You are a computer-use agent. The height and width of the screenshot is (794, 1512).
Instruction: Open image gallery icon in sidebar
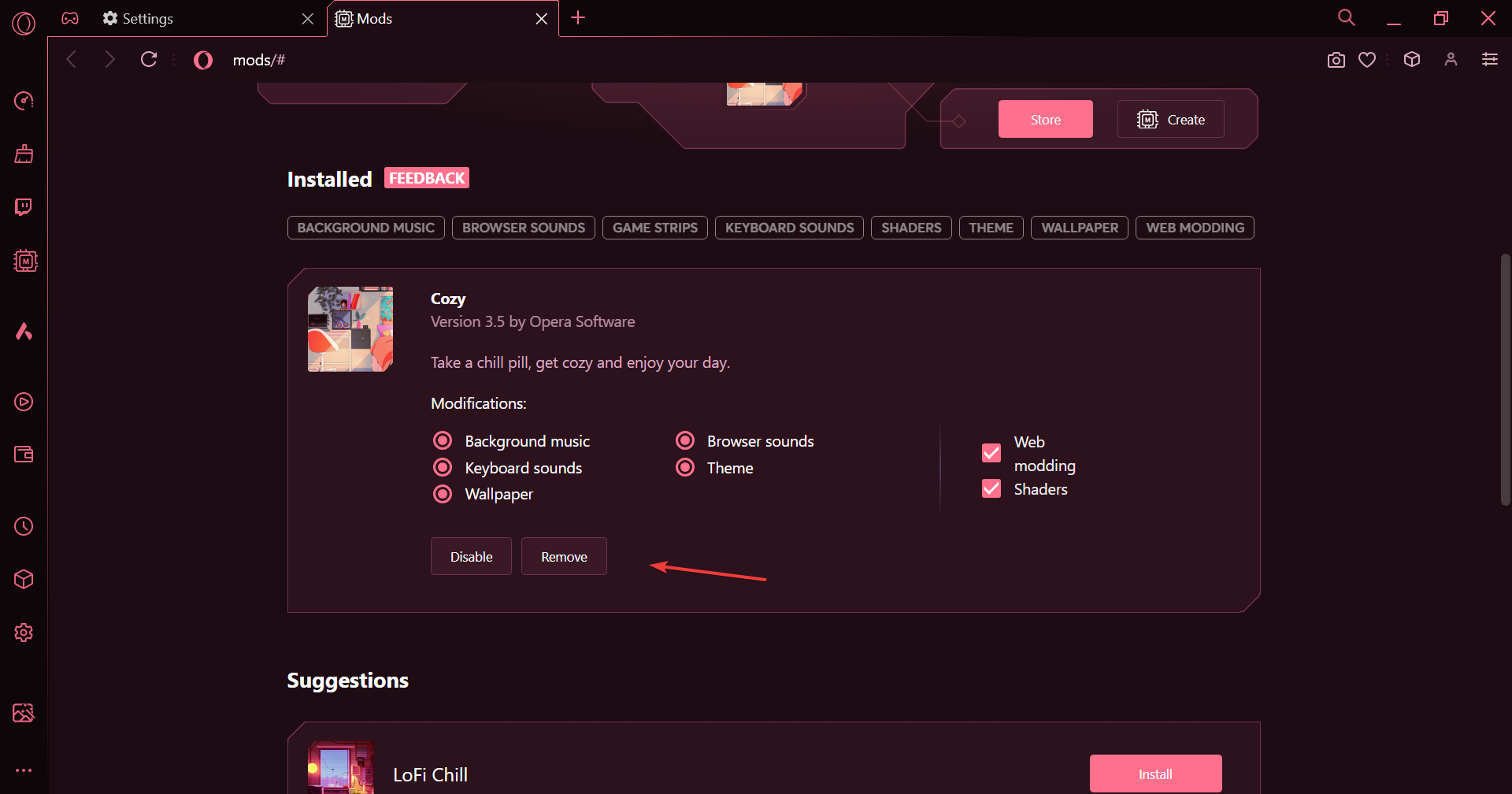click(24, 713)
